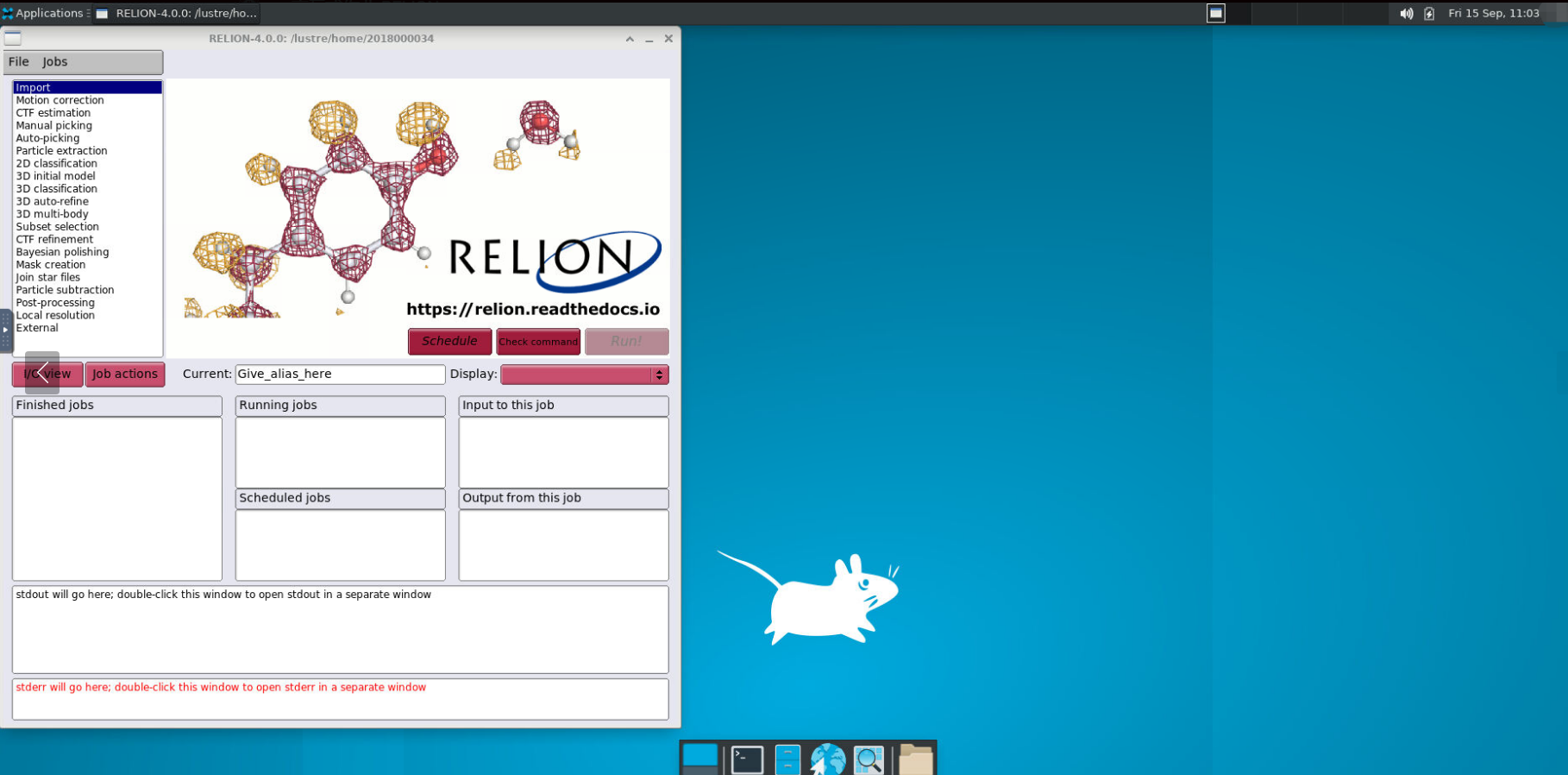Select Local resolution job type
Image resolution: width=1568 pixels, height=775 pixels.
tap(87, 315)
